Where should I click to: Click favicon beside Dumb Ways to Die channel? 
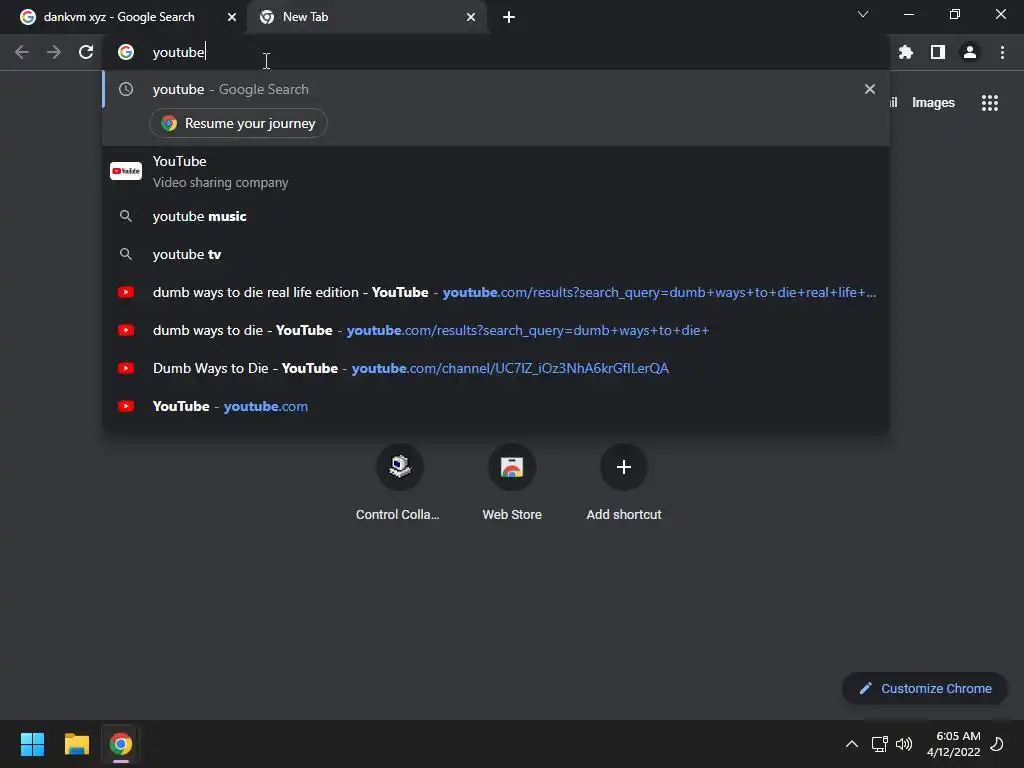[x=126, y=368]
